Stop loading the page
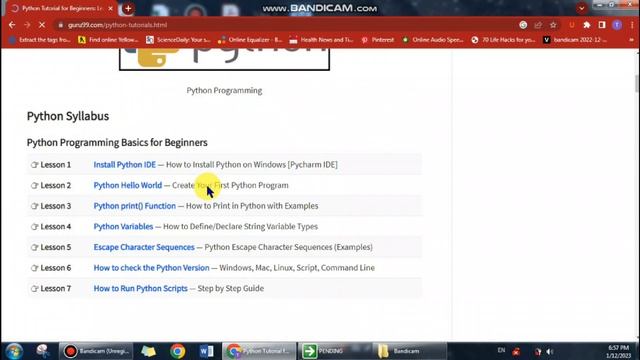Image resolution: width=640 pixels, height=360 pixels. [x=42, y=25]
